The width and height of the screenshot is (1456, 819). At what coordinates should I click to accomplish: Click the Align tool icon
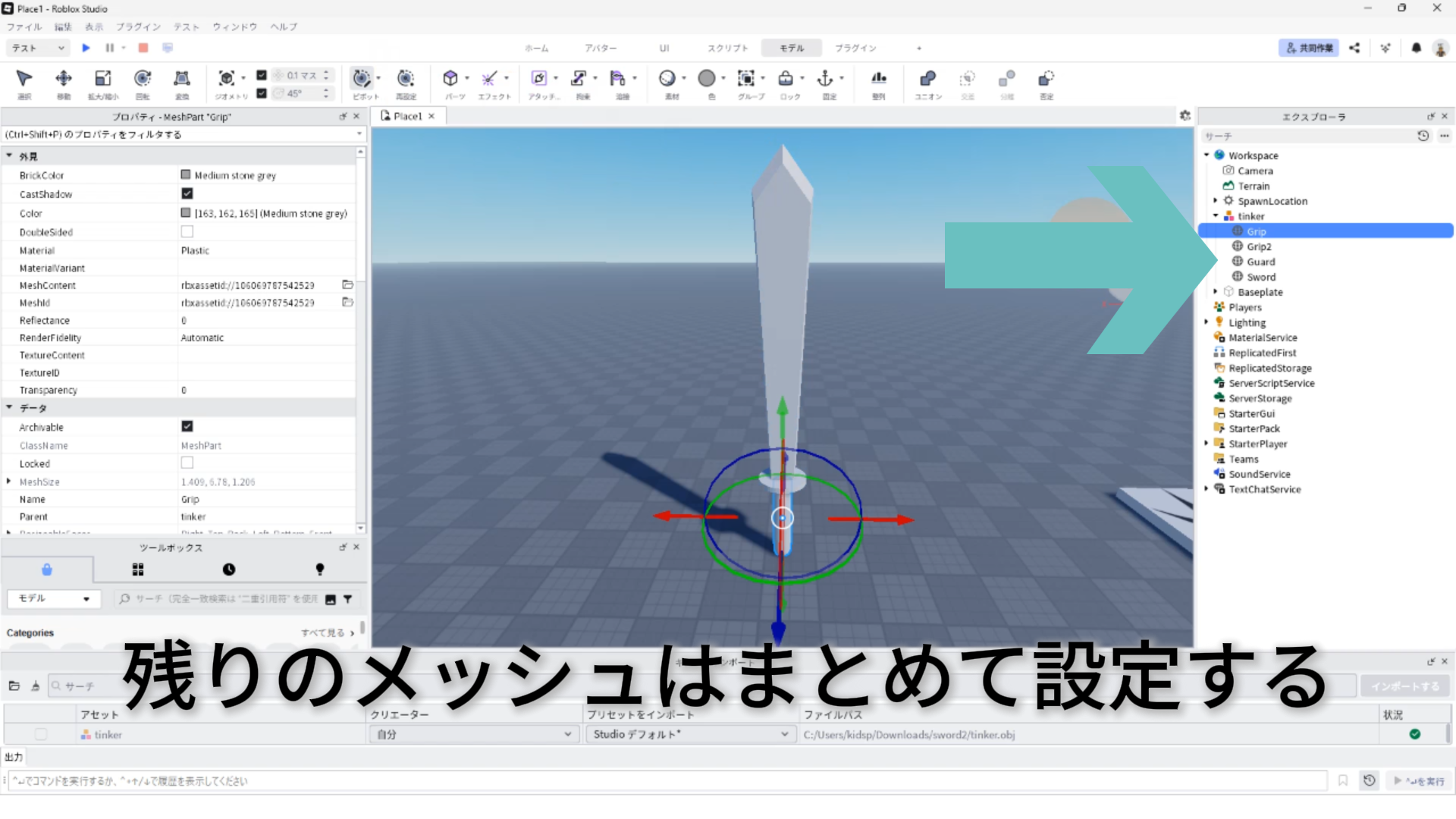coord(878,79)
